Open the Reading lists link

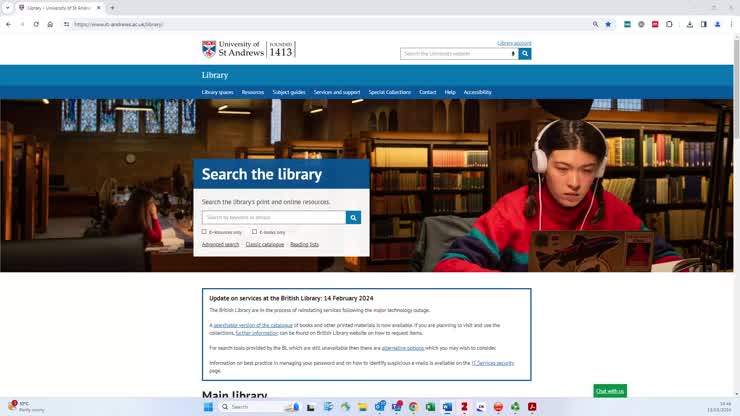pyautogui.click(x=304, y=244)
